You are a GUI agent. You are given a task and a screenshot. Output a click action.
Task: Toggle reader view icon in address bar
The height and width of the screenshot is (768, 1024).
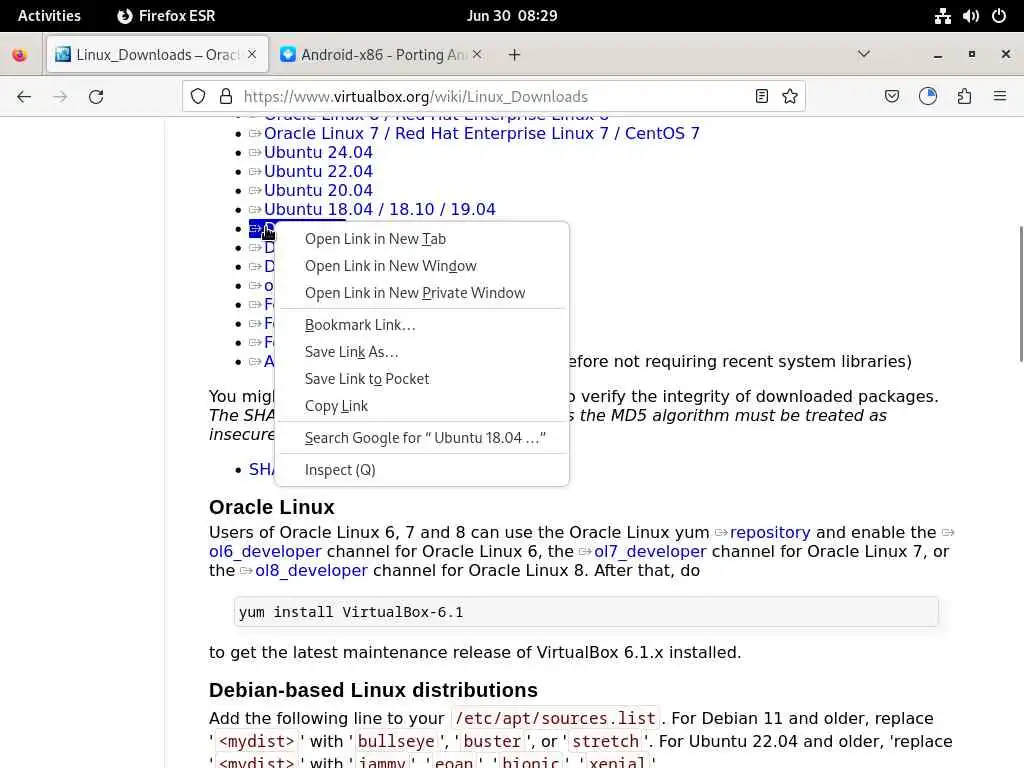point(761,97)
